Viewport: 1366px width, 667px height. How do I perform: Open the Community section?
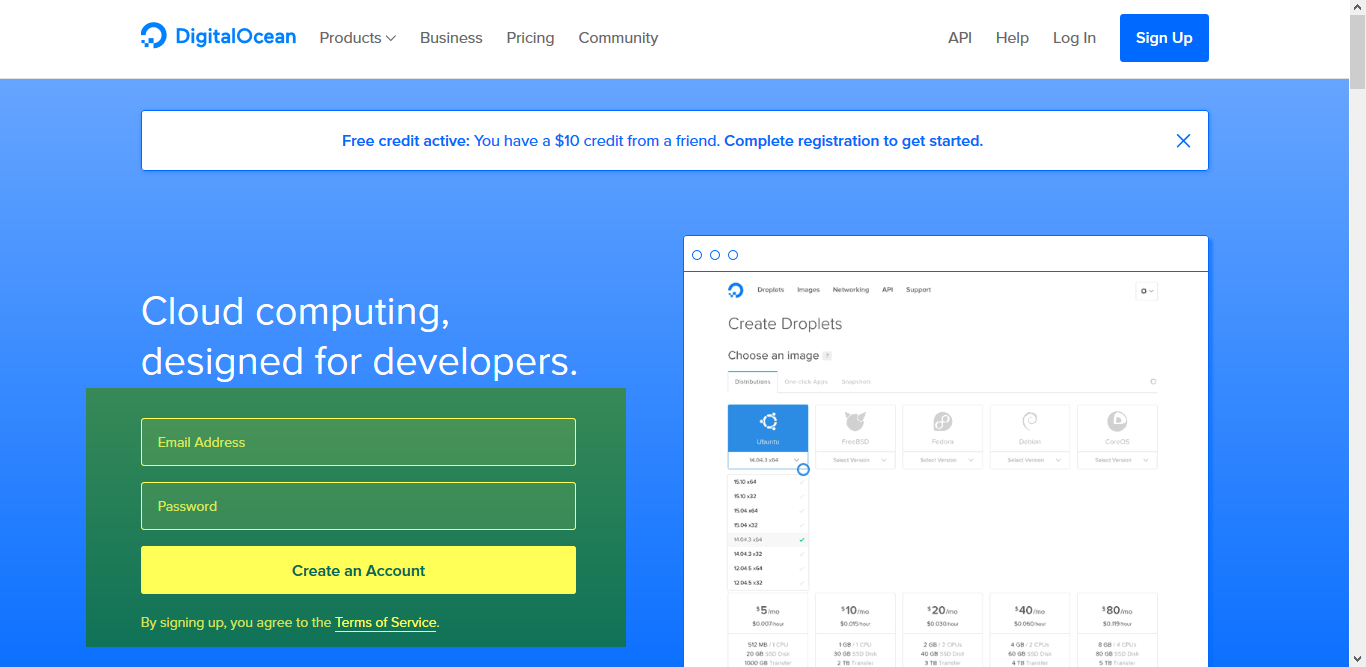tap(618, 38)
